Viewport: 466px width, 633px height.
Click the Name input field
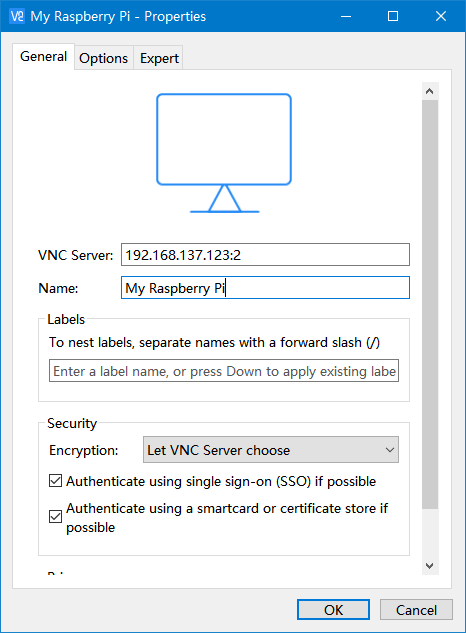pyautogui.click(x=265, y=288)
